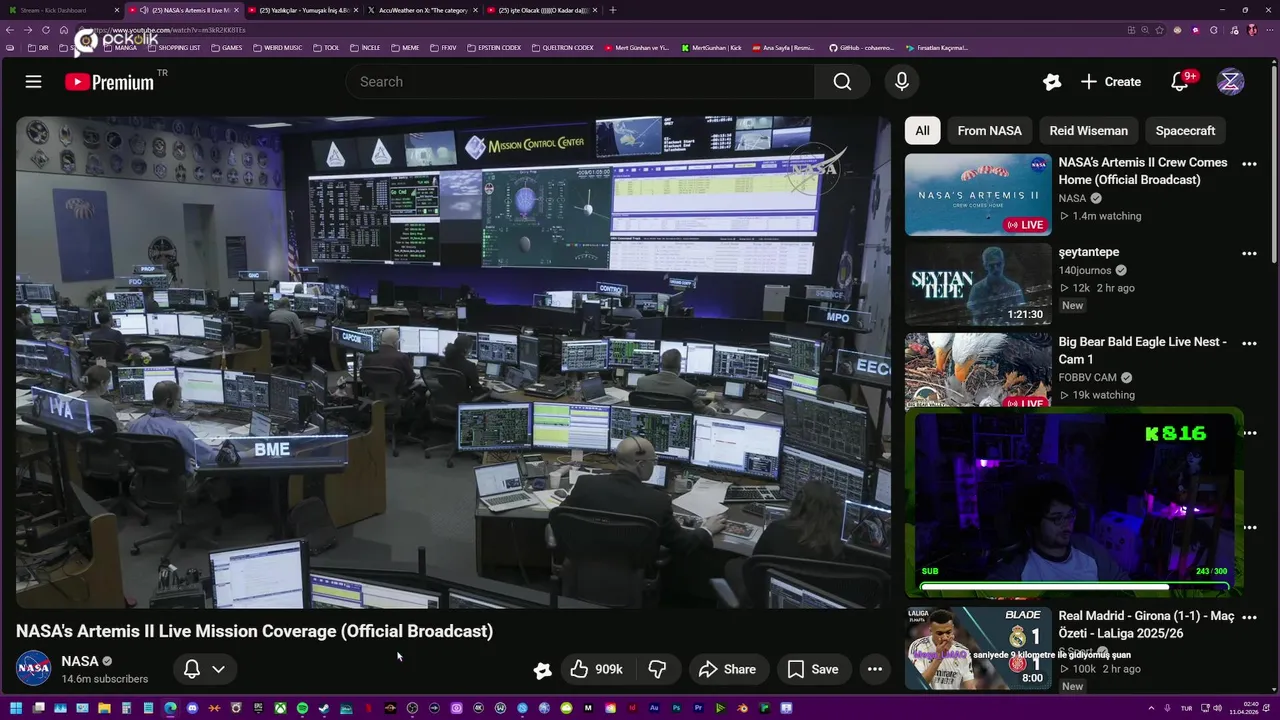Open a new browser tab

click(613, 10)
